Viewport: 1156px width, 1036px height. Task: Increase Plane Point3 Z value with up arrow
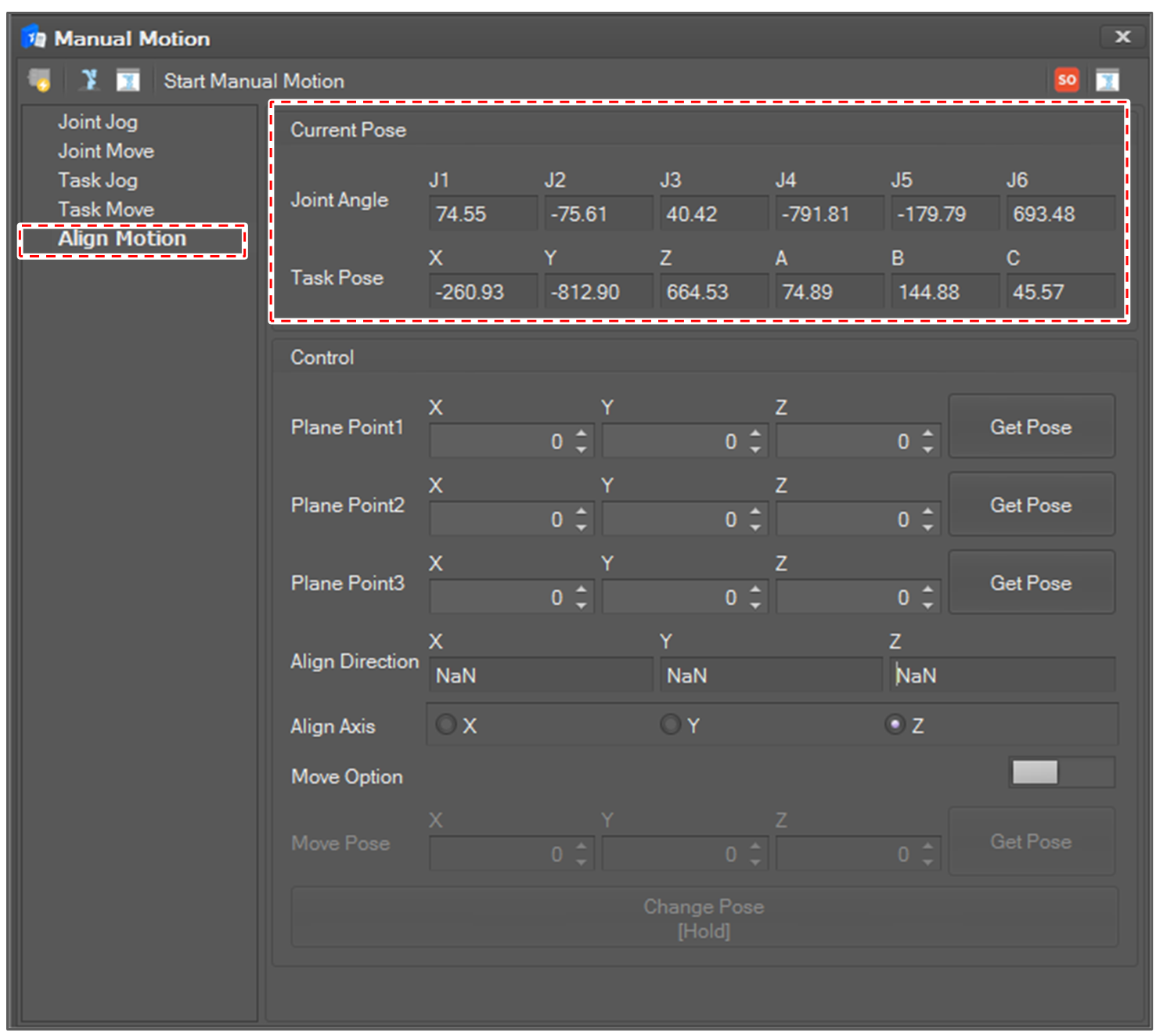pos(927,589)
